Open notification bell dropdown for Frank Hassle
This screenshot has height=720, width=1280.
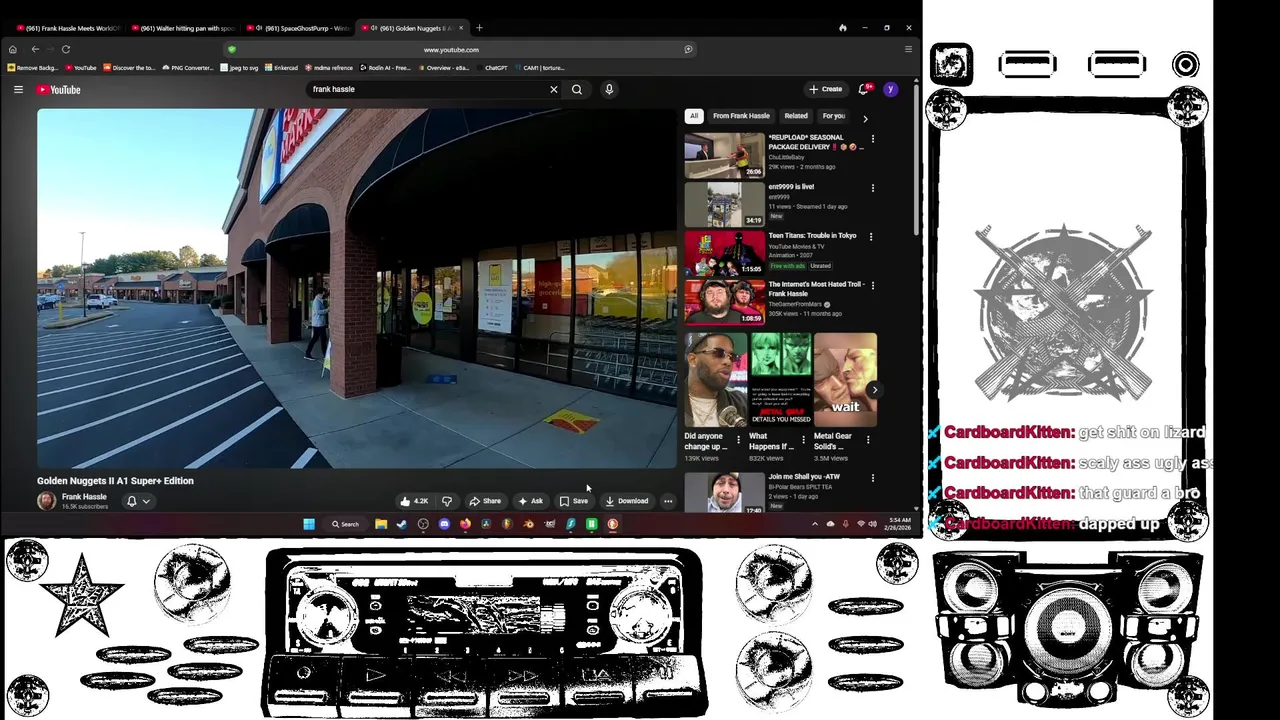coord(138,501)
